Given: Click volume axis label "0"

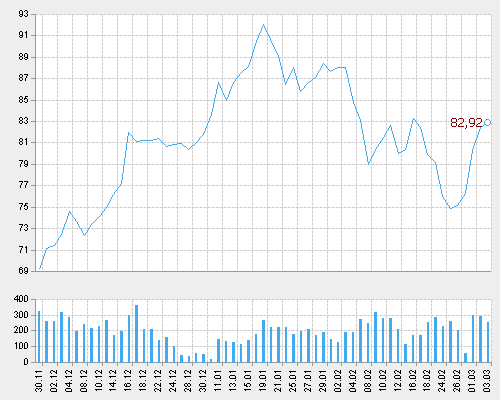Looking at the screenshot, I should 26,362.
